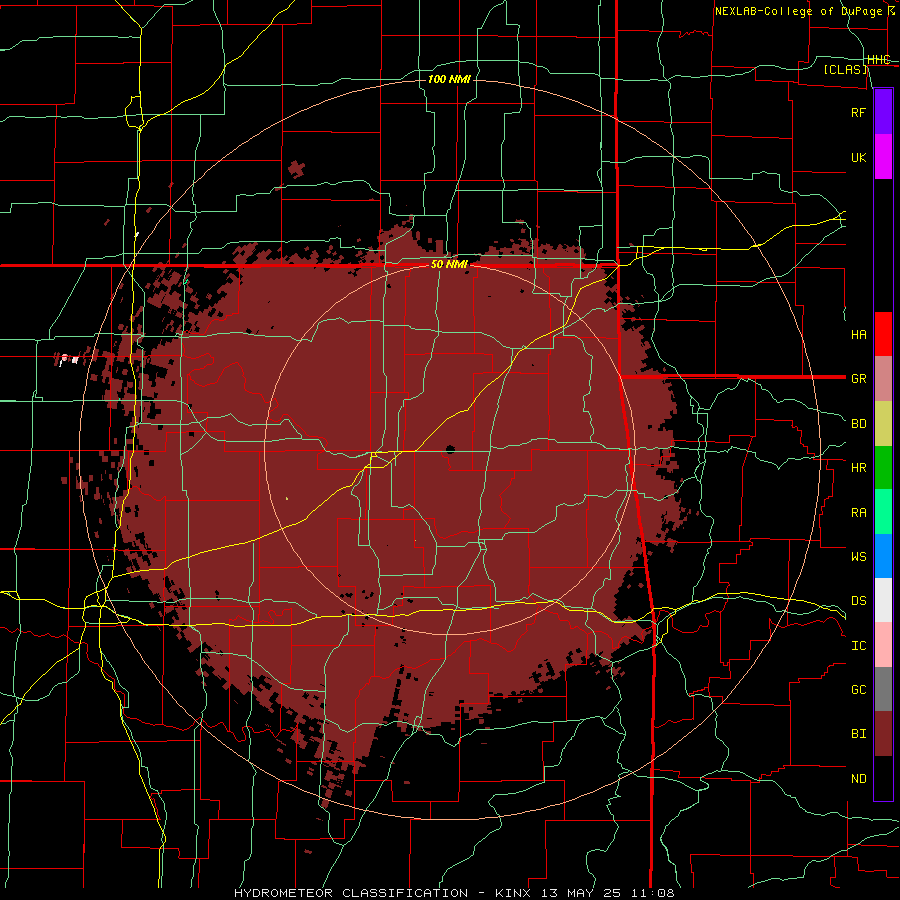Click the HA legend label
Image resolution: width=900 pixels, height=900 pixels.
[x=859, y=334]
